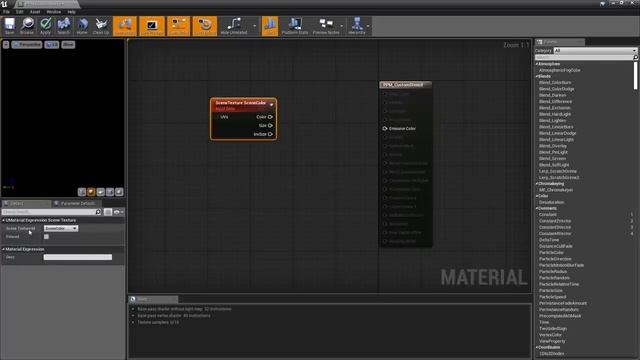This screenshot has width=640, height=360.
Task: Collapse UMaterial Expression Scene Texture section
Action: (4, 220)
